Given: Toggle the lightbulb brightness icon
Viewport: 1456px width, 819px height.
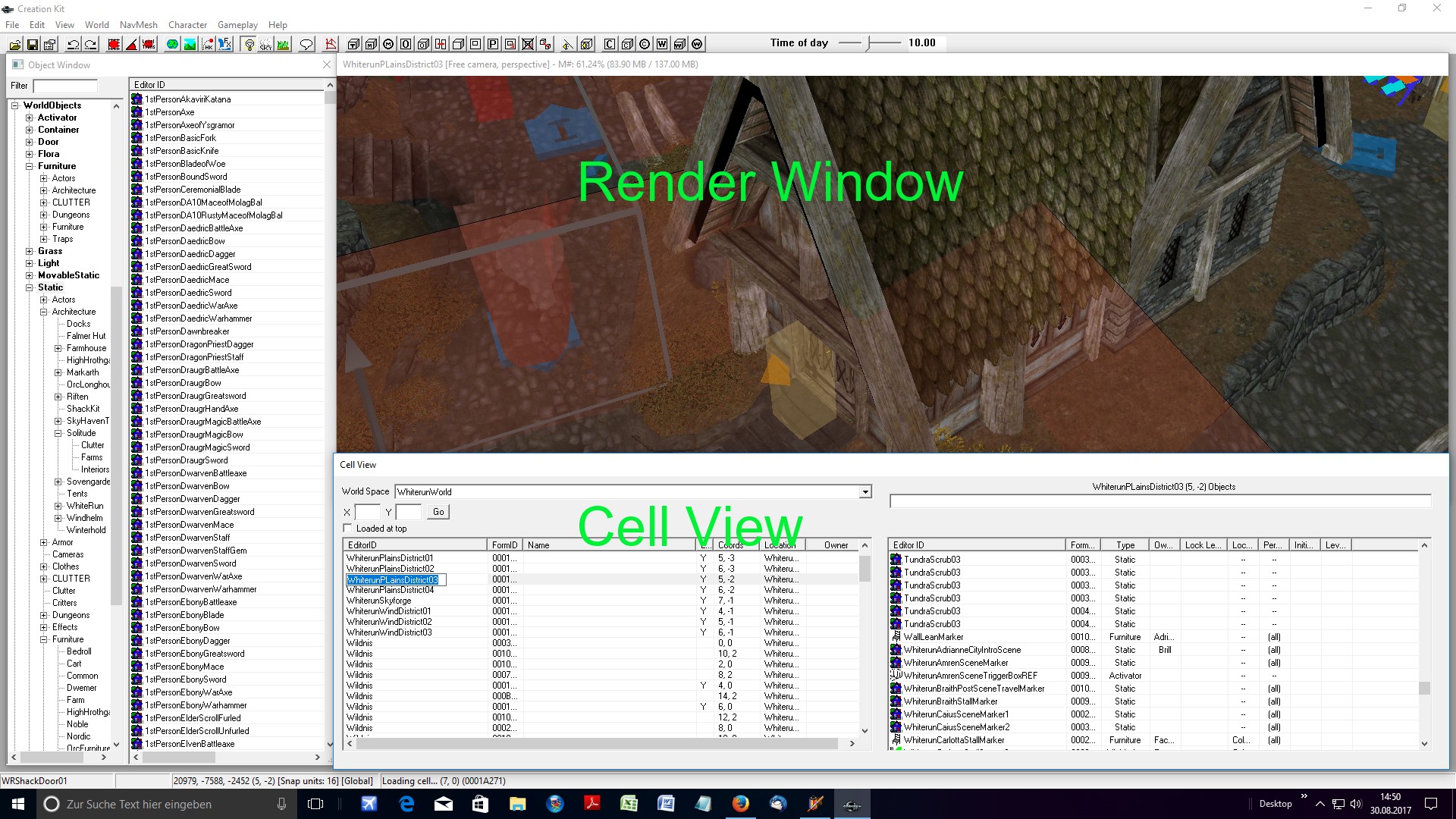Looking at the screenshot, I should point(249,44).
